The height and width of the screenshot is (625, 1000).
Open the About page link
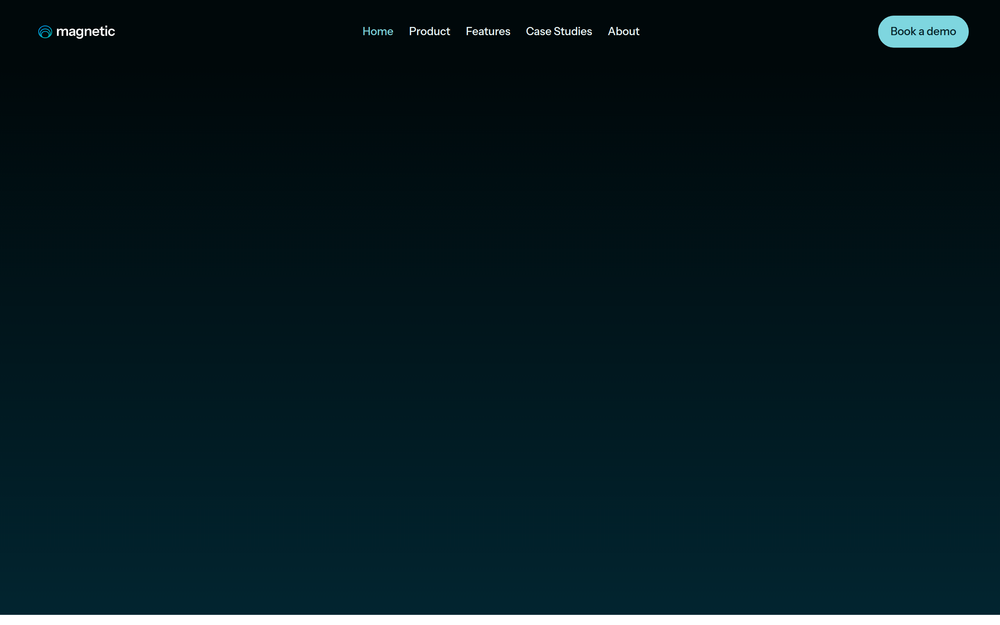click(623, 31)
